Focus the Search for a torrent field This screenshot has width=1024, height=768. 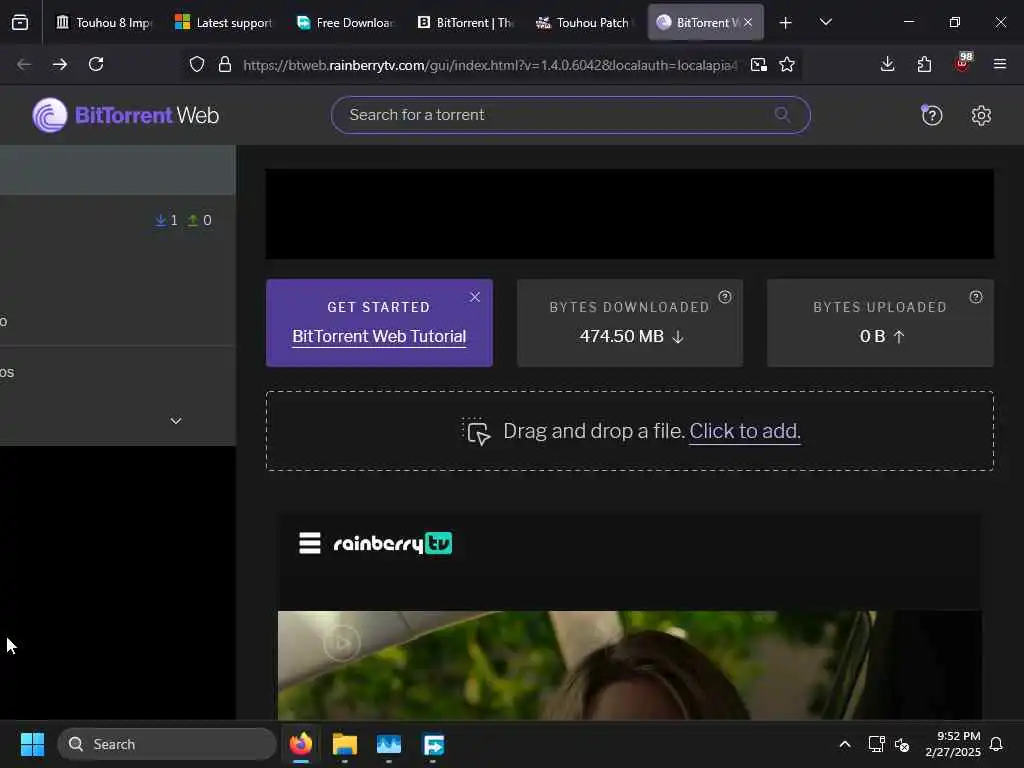tap(571, 115)
